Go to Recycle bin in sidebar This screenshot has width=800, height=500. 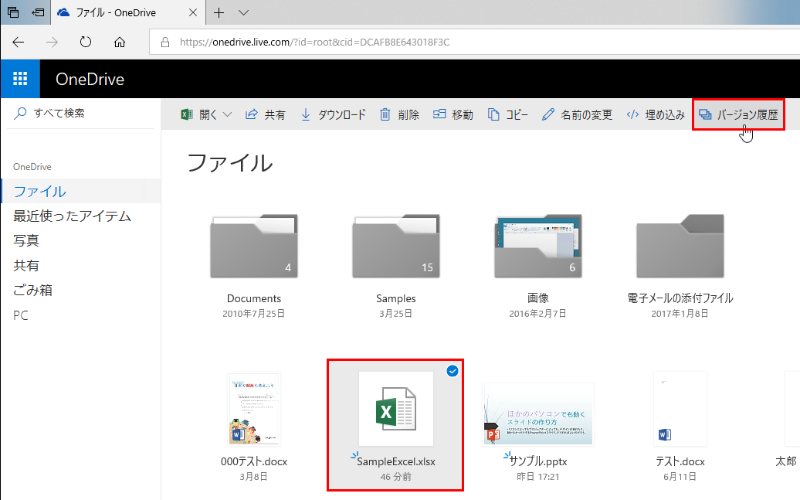click(33, 290)
